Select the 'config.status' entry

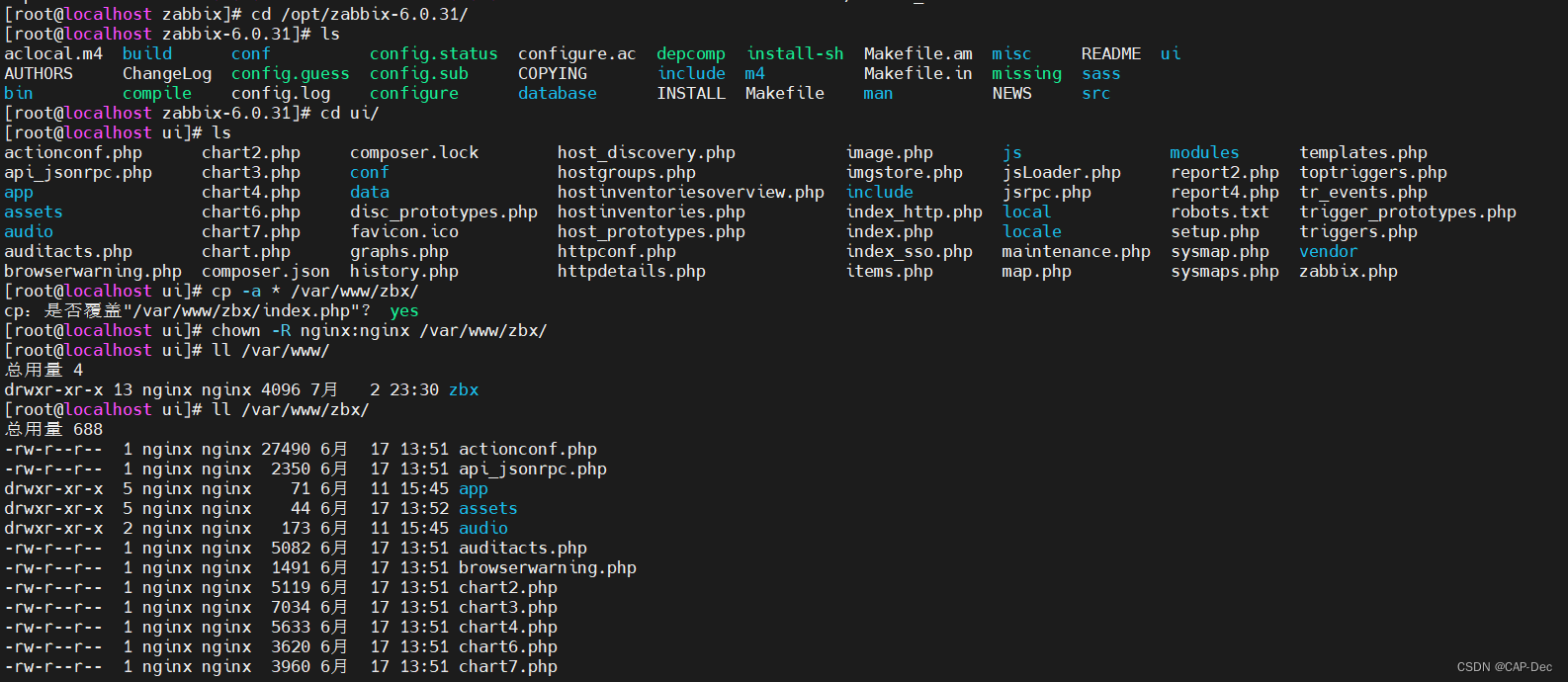pyautogui.click(x=434, y=53)
